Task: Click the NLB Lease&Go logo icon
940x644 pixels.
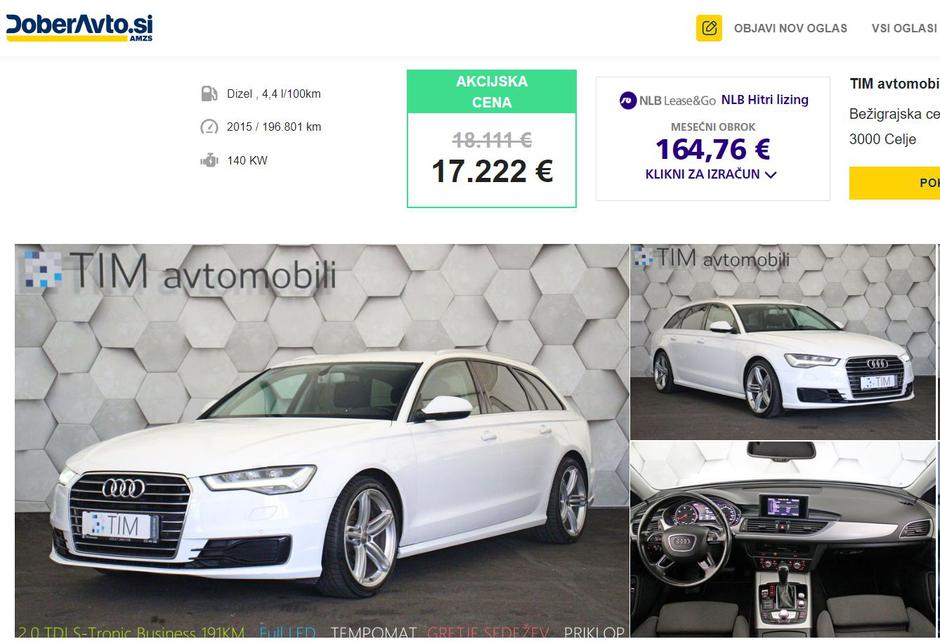Action: [628, 100]
